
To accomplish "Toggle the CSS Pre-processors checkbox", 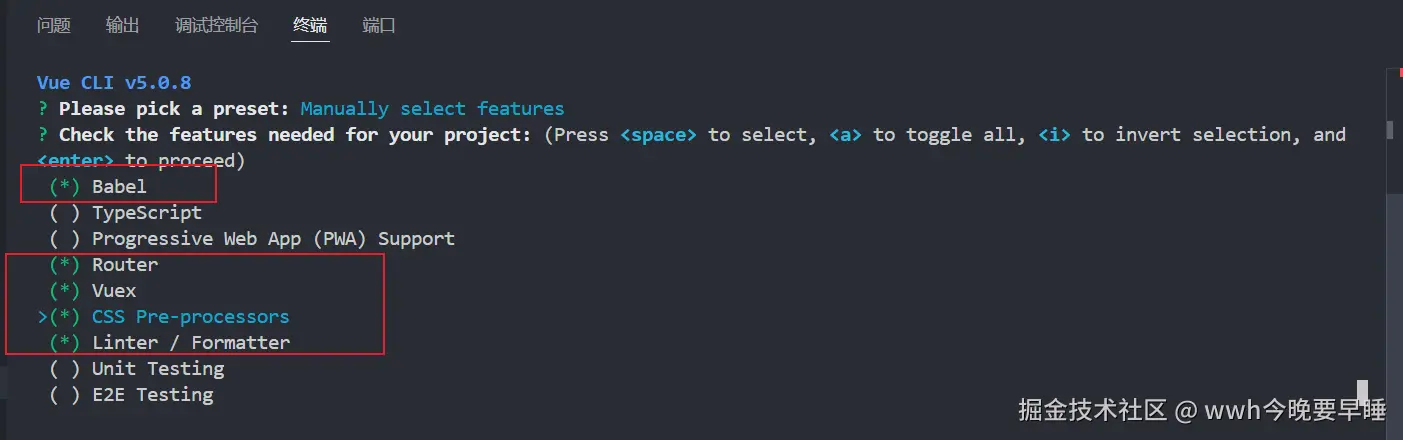I will [x=64, y=317].
